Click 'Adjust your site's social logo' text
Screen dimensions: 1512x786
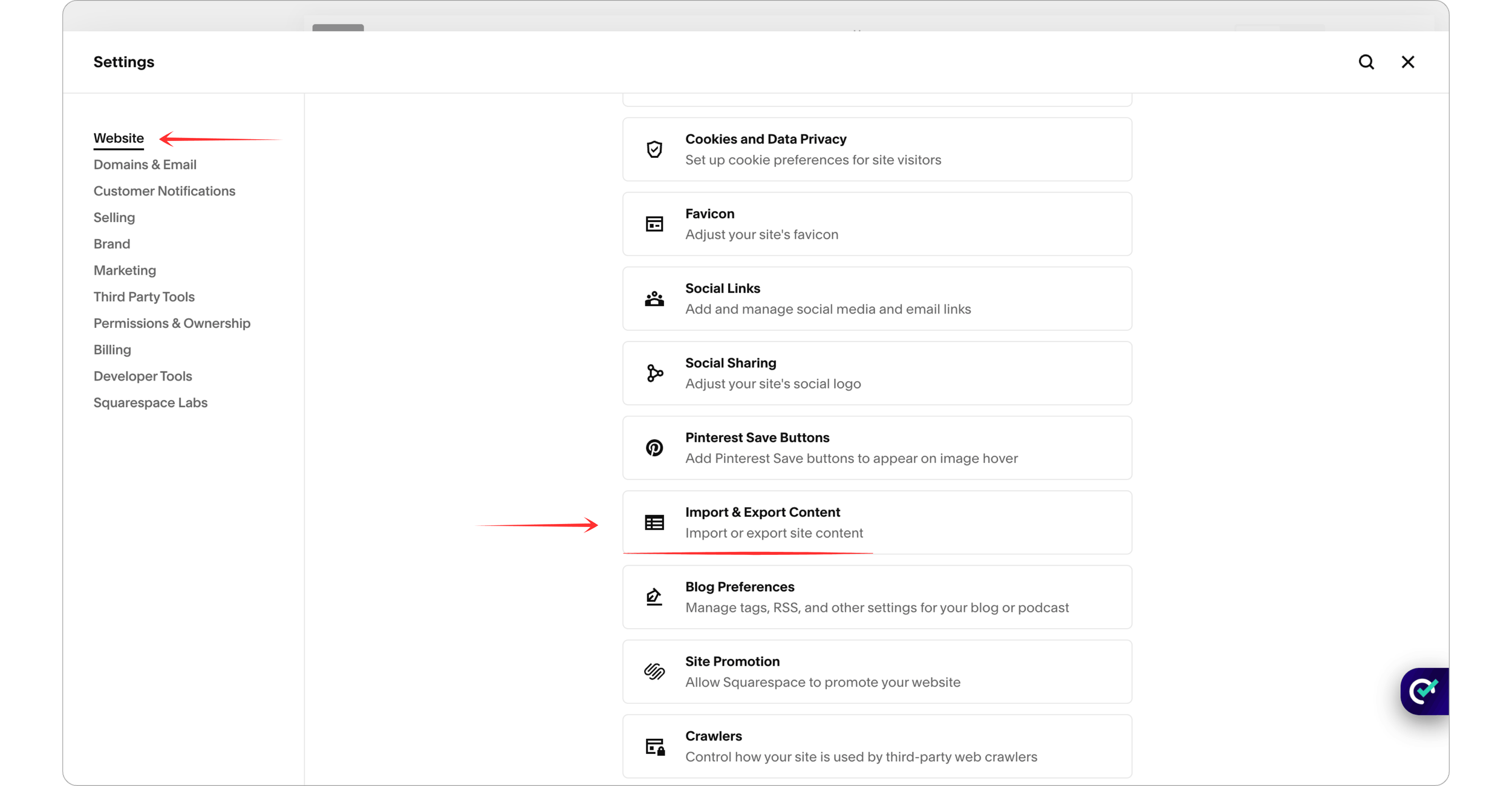point(773,384)
